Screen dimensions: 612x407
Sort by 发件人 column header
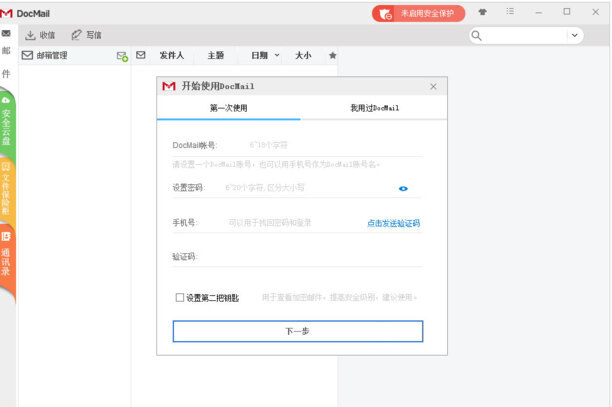coord(171,55)
